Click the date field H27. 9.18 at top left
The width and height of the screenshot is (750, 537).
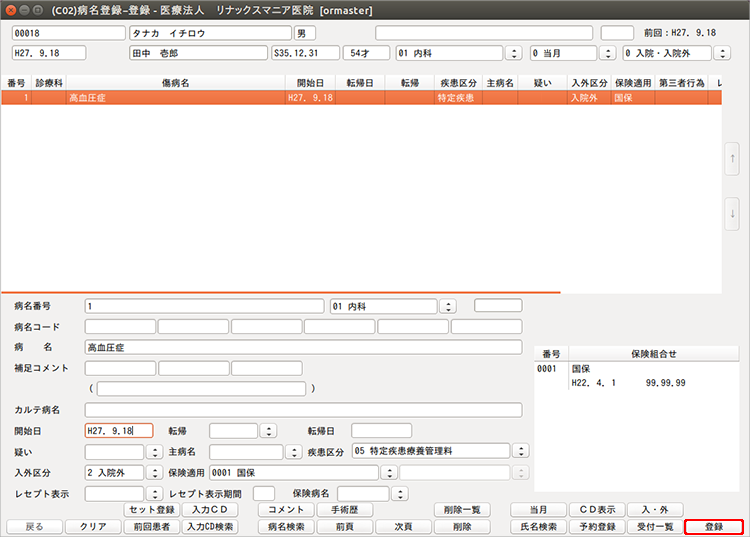(49, 53)
